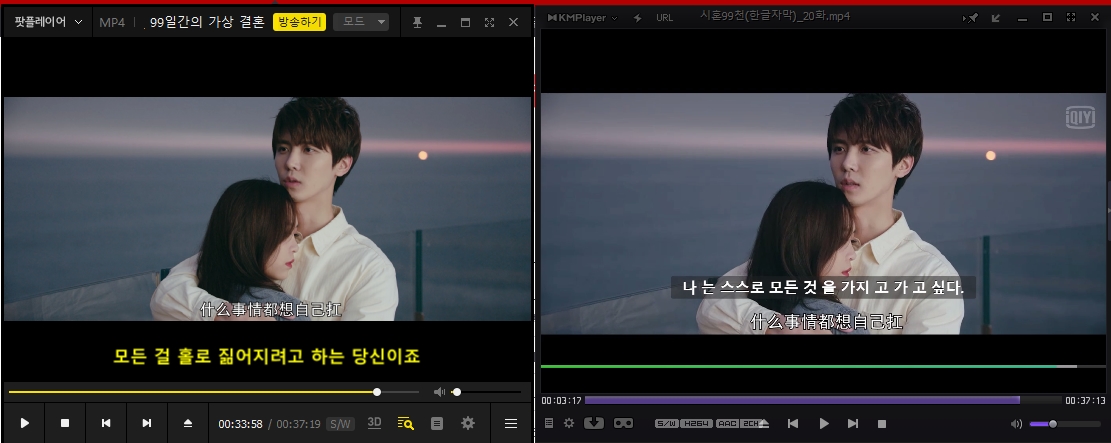This screenshot has width=1111, height=443.
Task: Open PotPlayer's chapter/bookmark list icon
Action: [x=436, y=423]
